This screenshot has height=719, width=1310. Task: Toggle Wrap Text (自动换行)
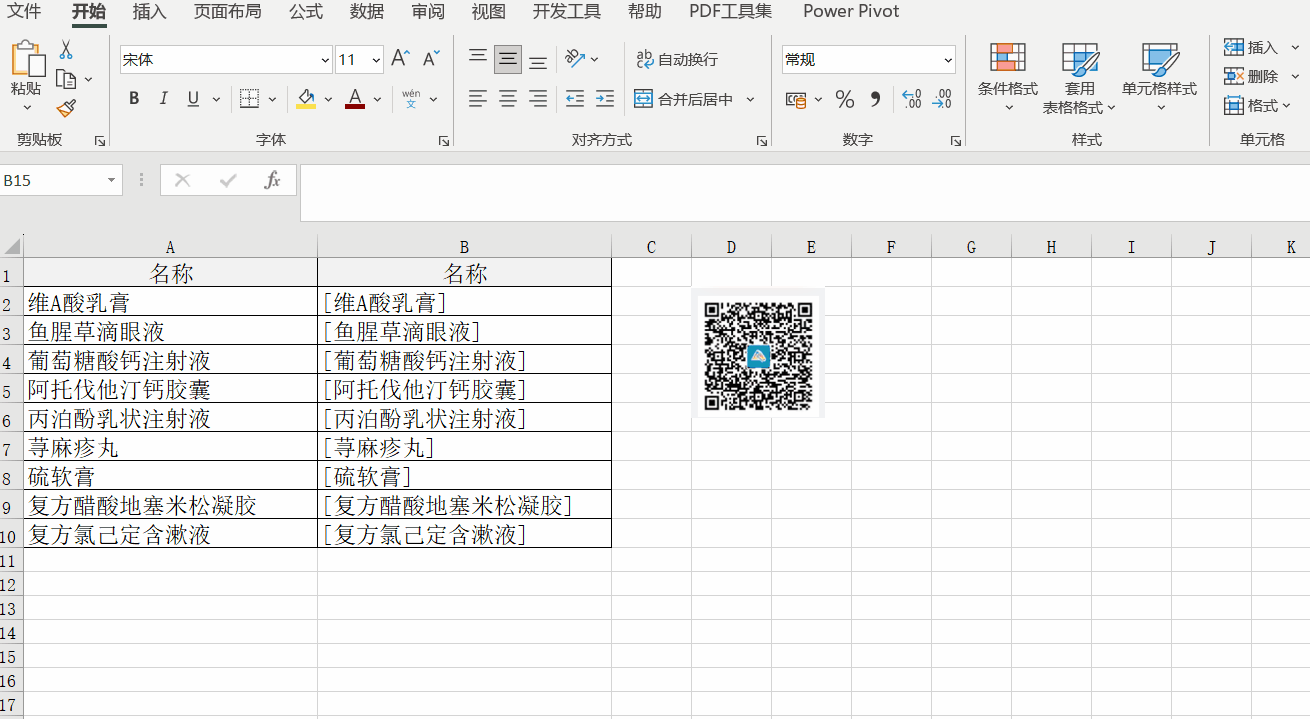677,60
